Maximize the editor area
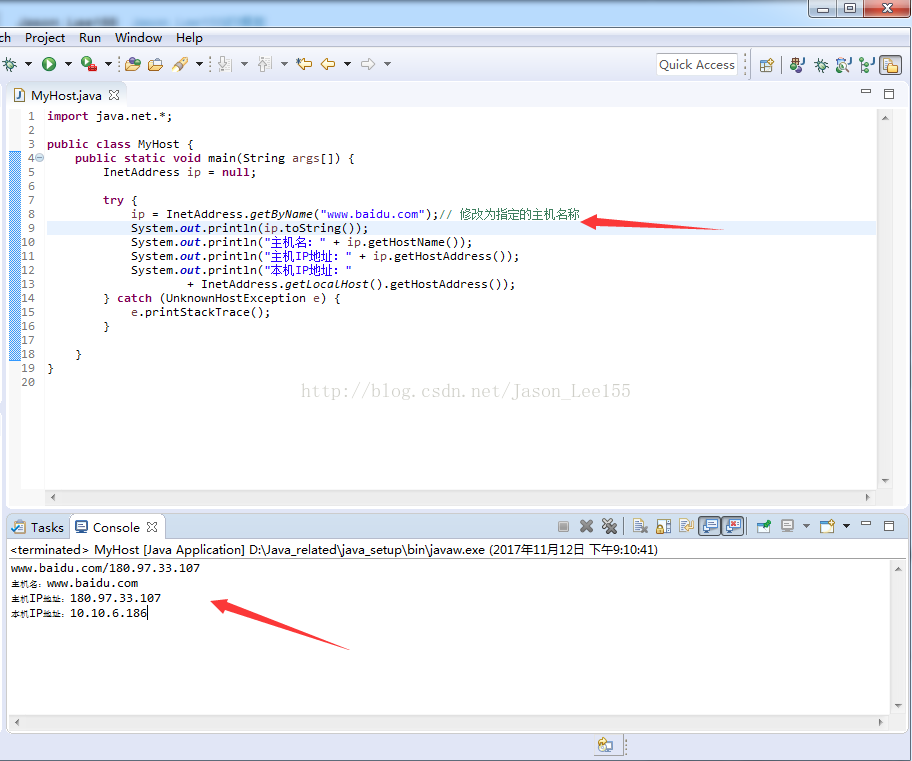The image size is (912, 761). [889, 94]
